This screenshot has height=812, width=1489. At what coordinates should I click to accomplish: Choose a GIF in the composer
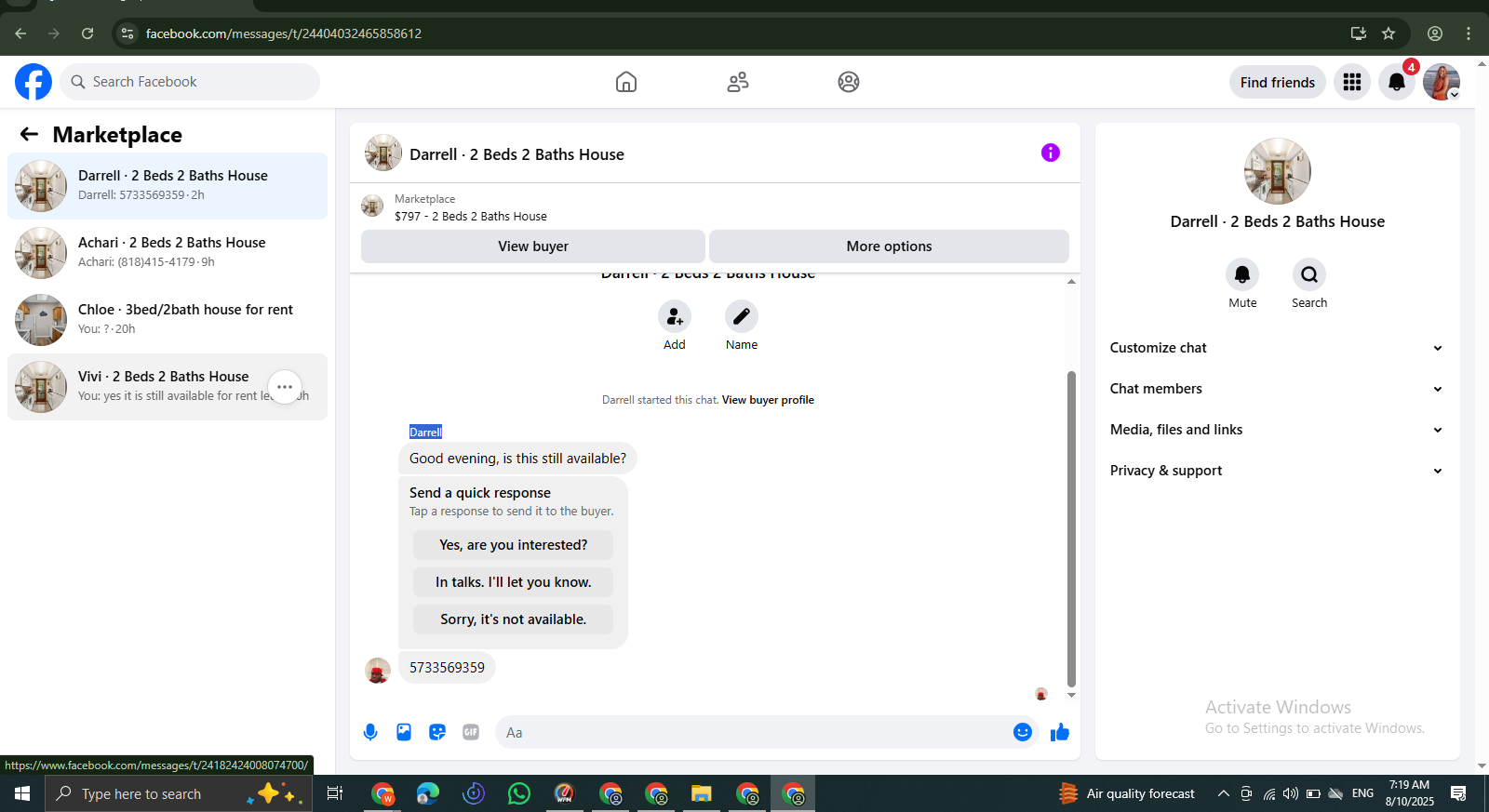pyautogui.click(x=471, y=732)
